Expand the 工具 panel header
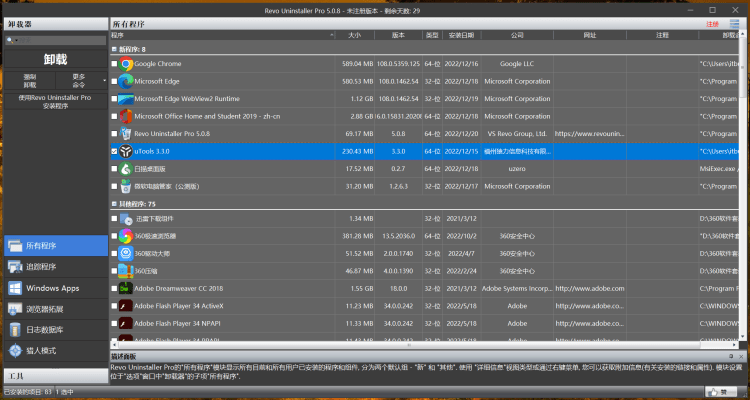The width and height of the screenshot is (750, 400). pos(56,376)
